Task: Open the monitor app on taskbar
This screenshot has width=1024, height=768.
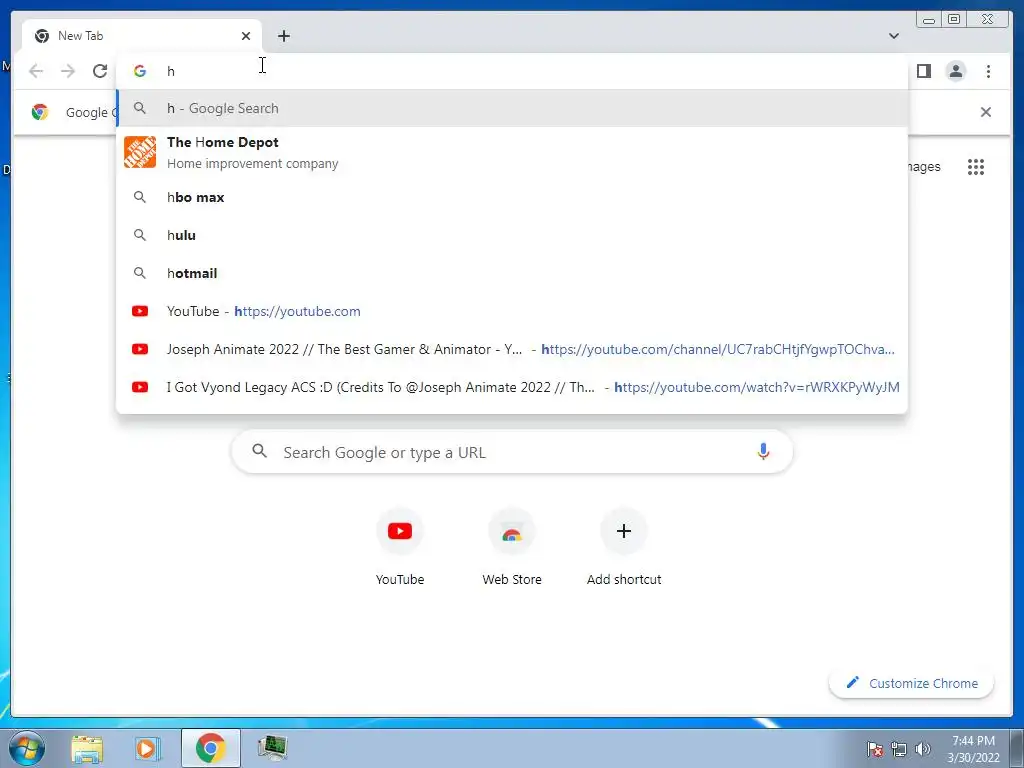Action: click(272, 748)
